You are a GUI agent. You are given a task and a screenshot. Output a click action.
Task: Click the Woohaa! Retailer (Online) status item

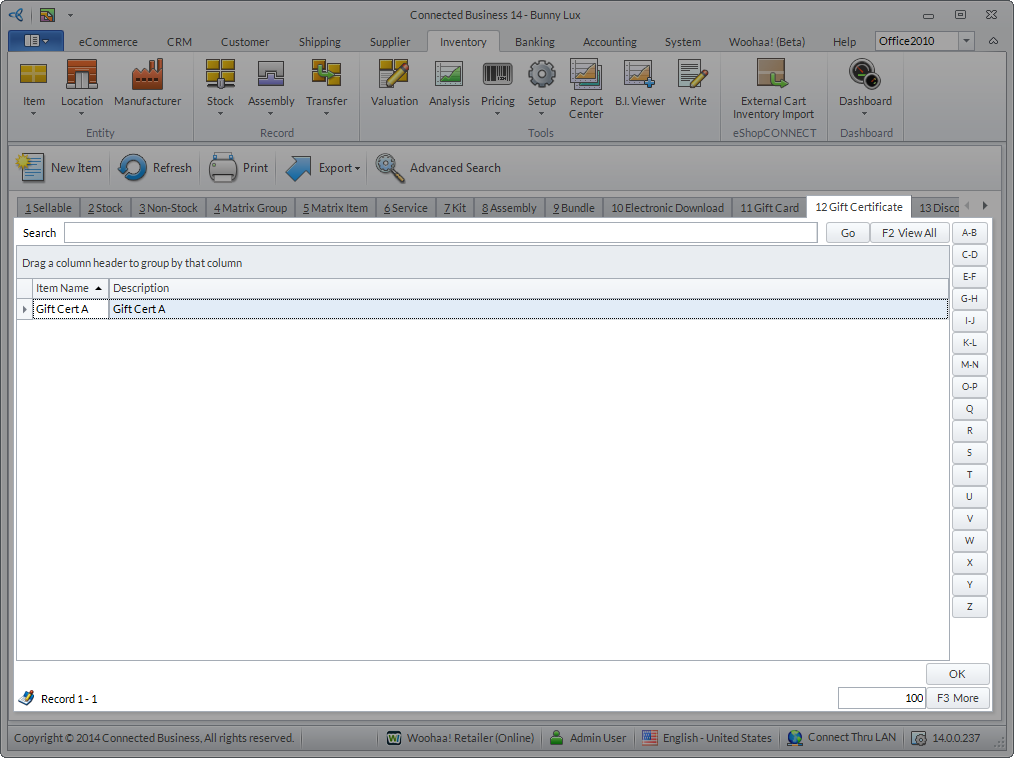click(x=460, y=737)
